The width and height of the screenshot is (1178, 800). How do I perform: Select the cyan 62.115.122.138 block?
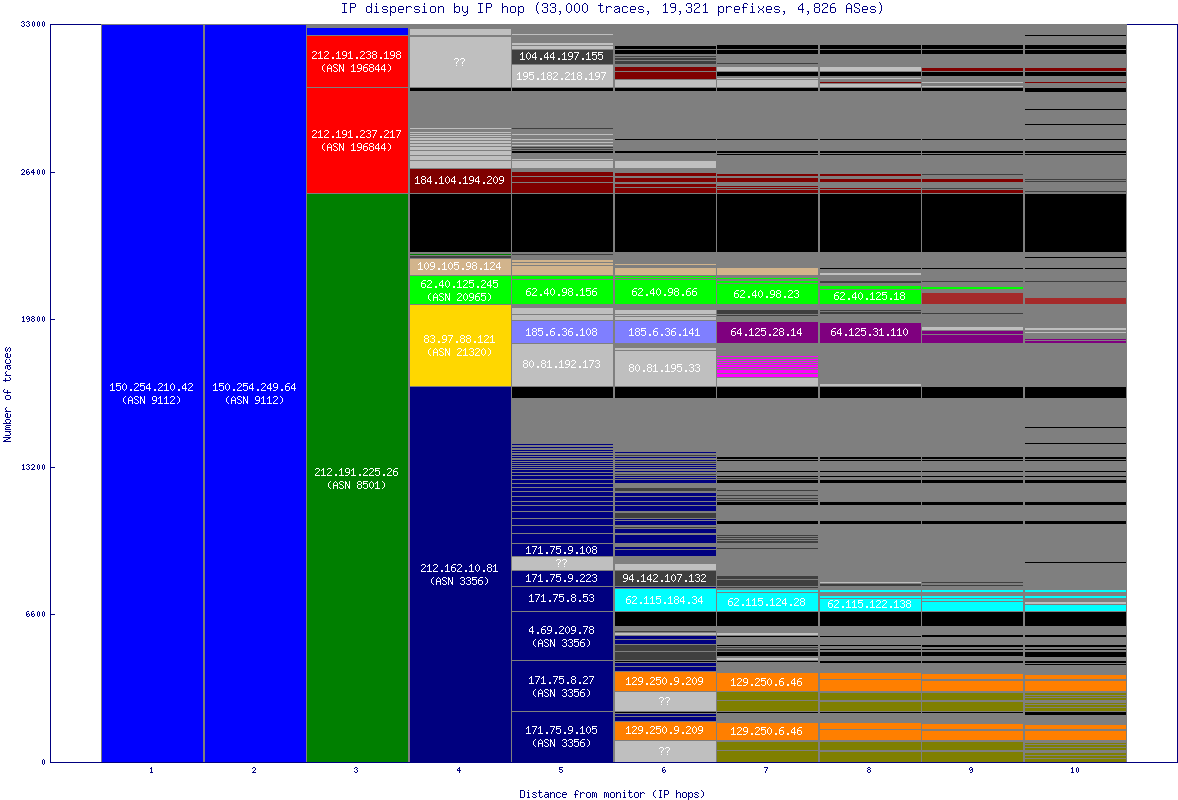869,604
